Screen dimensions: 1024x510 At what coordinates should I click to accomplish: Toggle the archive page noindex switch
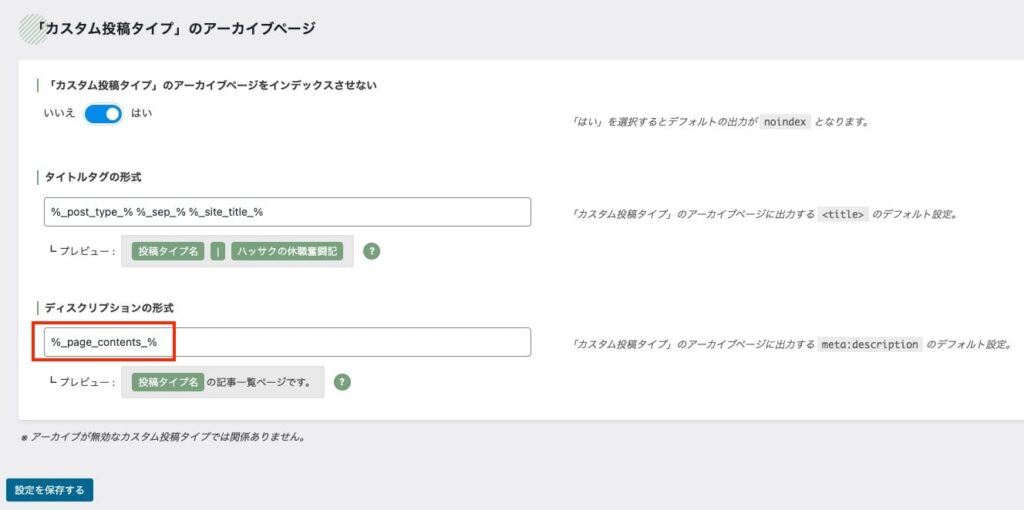click(x=103, y=114)
